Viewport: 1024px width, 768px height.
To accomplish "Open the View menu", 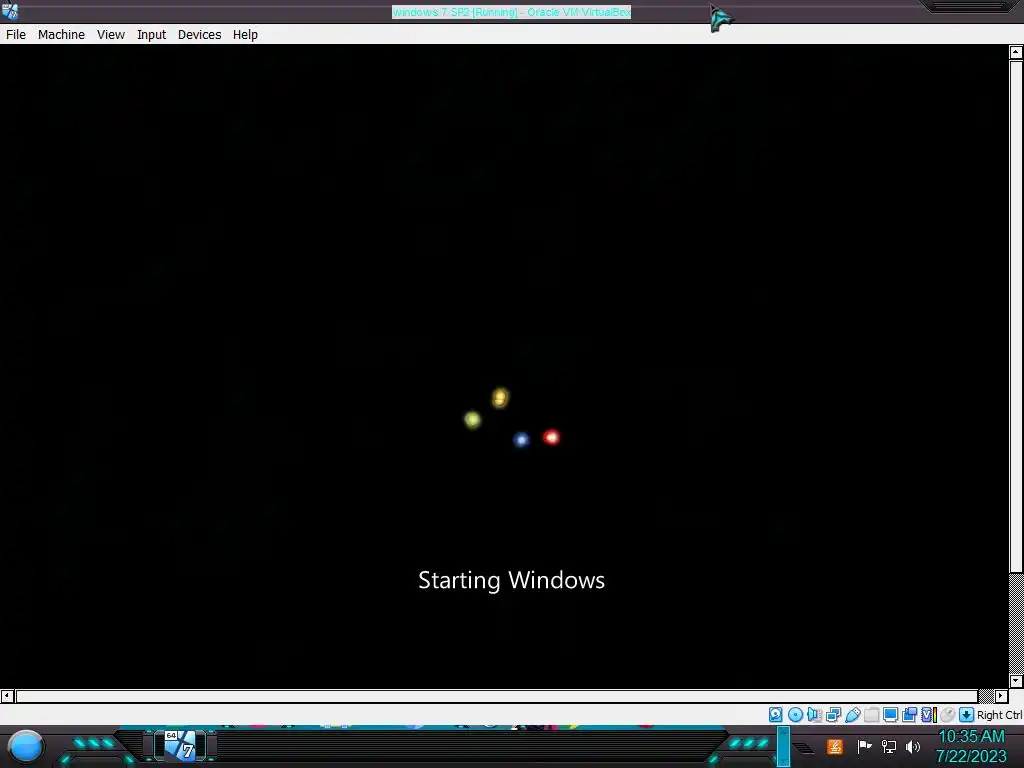I will coord(111,35).
